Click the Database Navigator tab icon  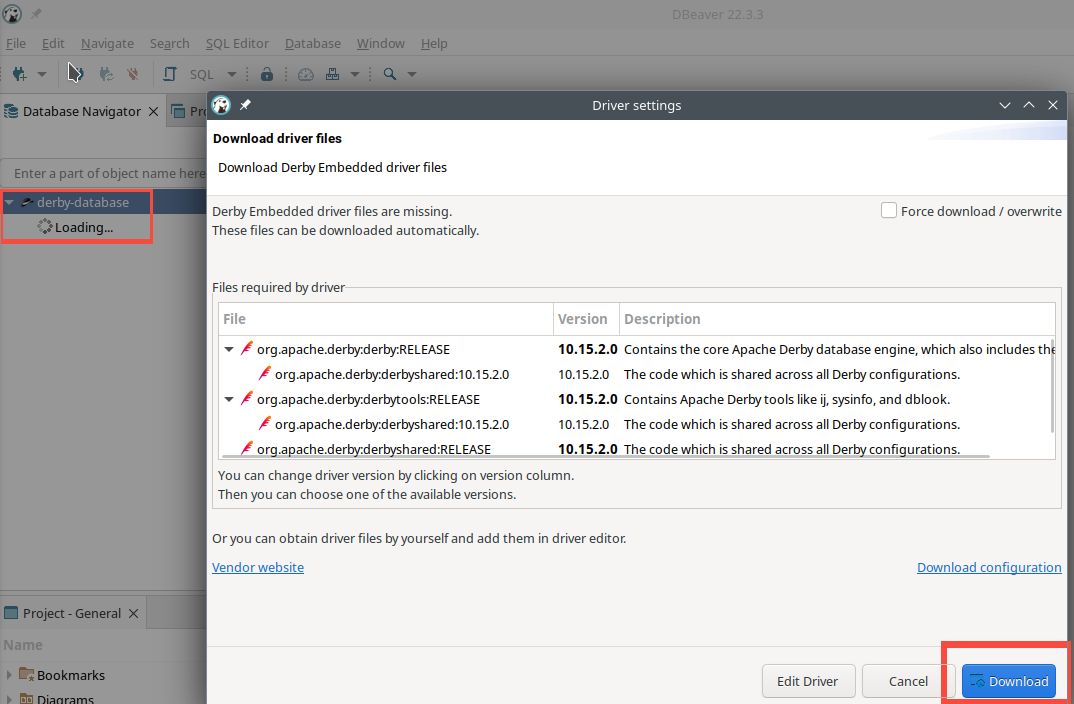coord(11,111)
